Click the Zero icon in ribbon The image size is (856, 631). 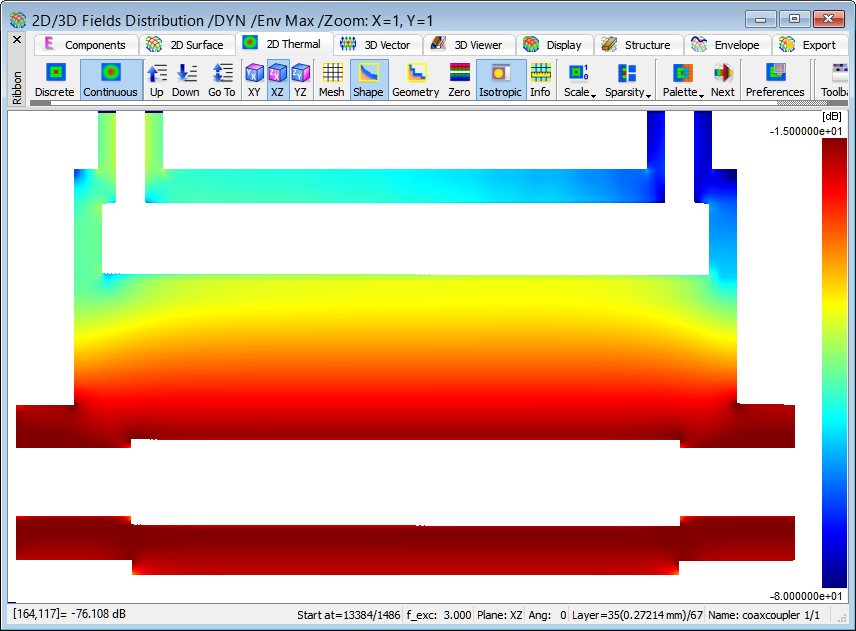pos(459,80)
